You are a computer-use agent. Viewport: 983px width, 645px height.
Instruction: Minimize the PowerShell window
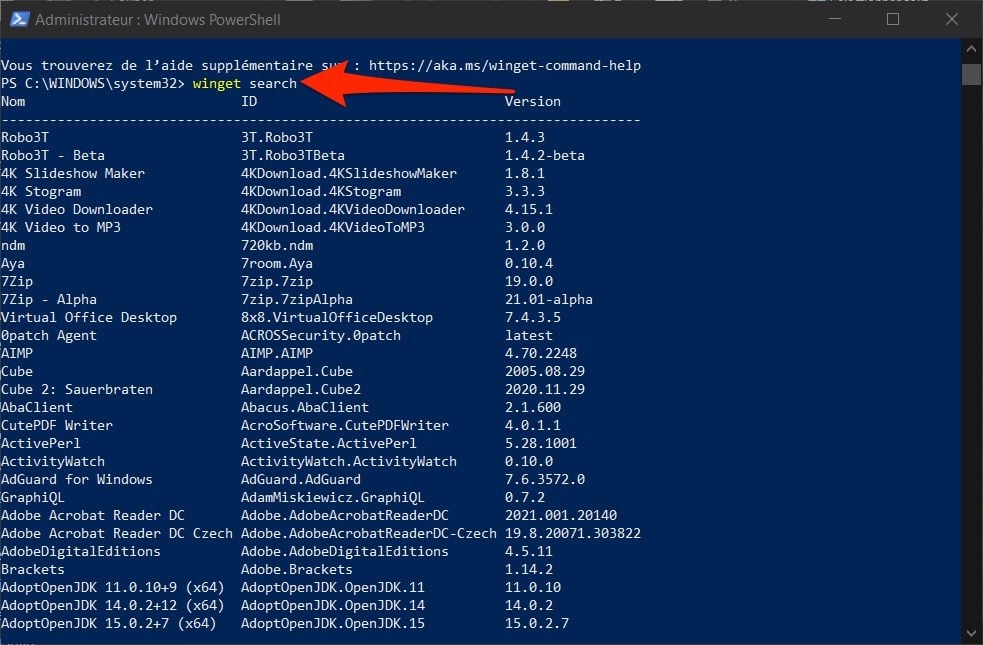[835, 19]
